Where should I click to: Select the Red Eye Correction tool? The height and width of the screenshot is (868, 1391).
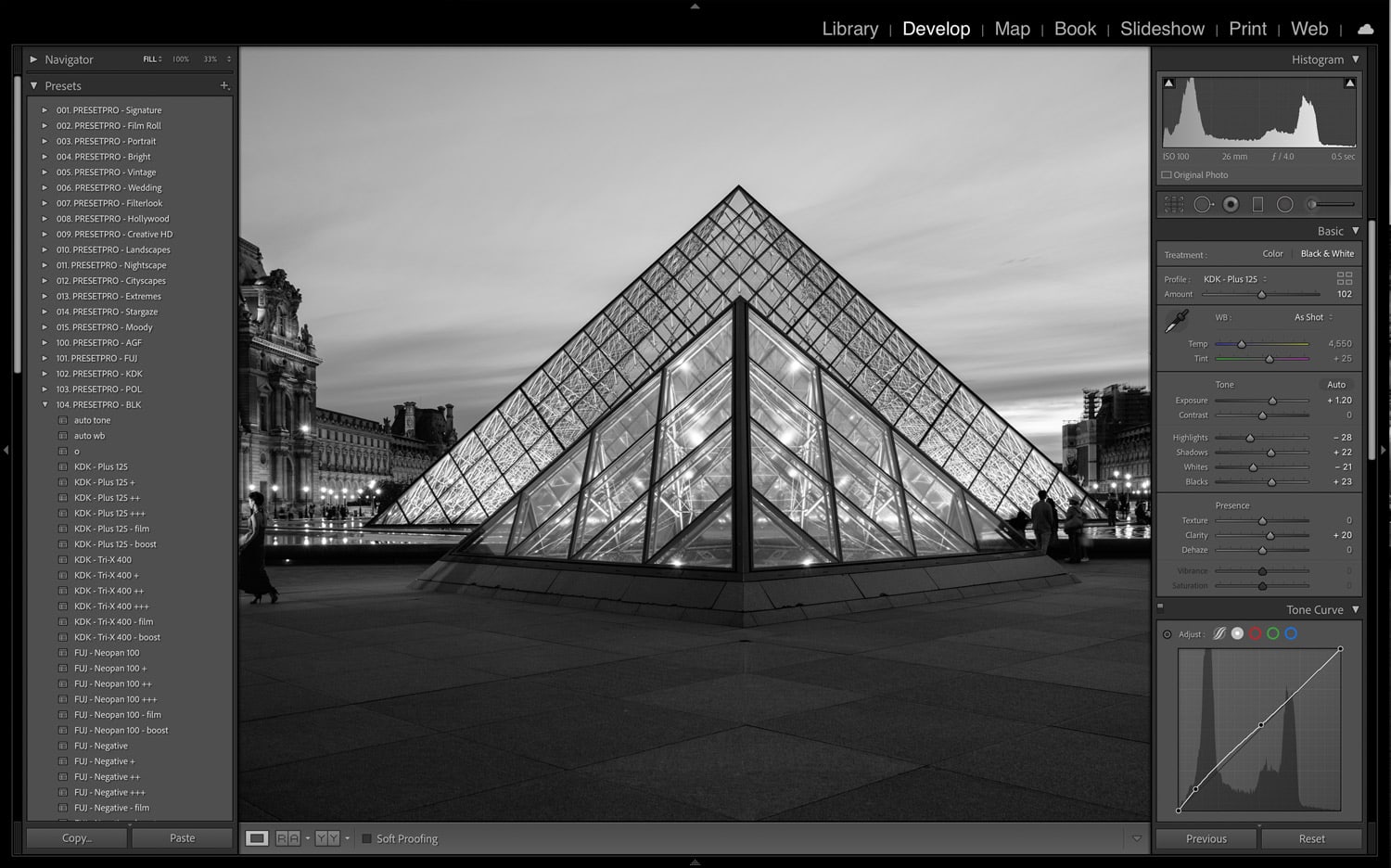pos(1231,205)
